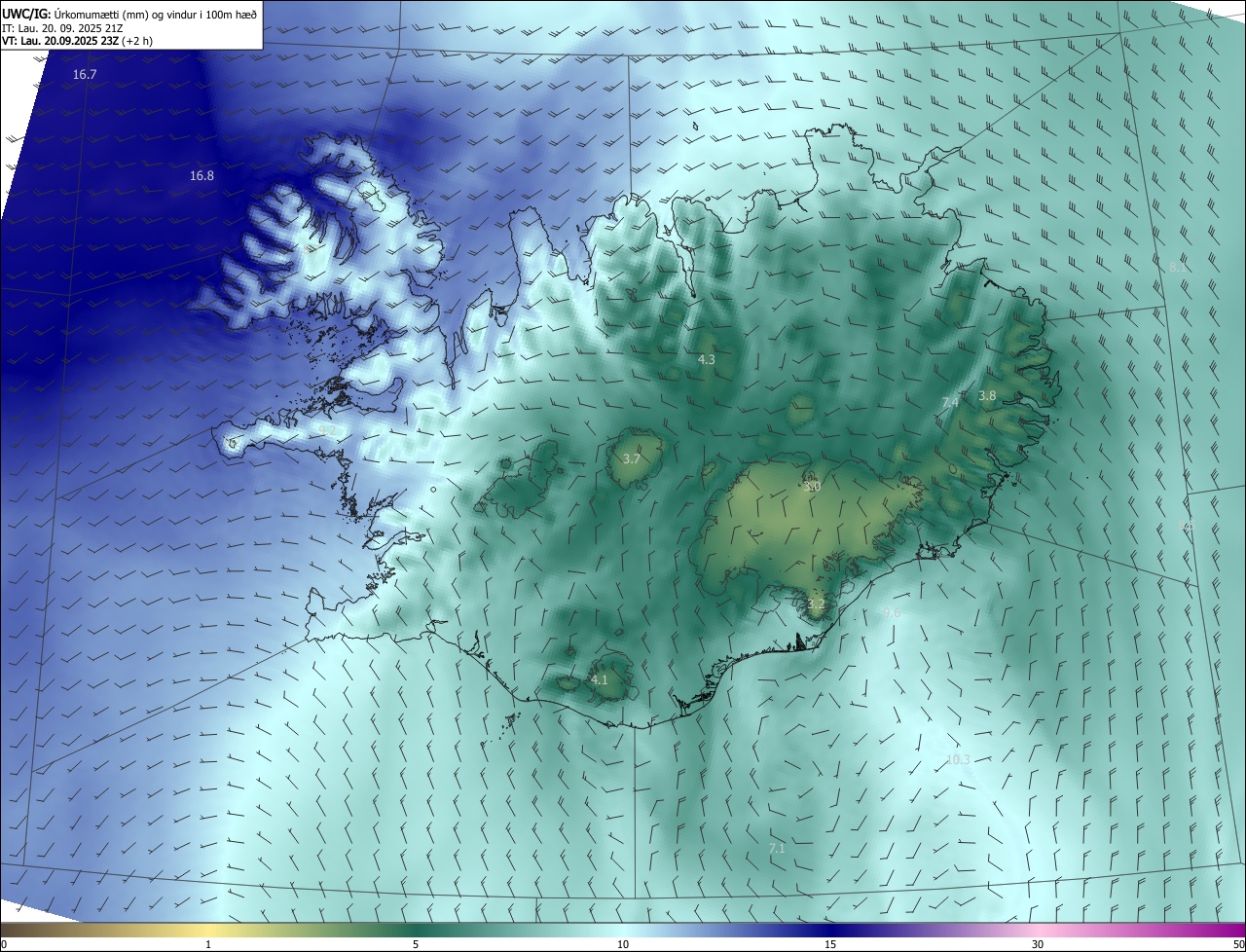Pick the dark navy colorbar segment above 15
Viewport: 1246px width, 952px height.
(830, 930)
